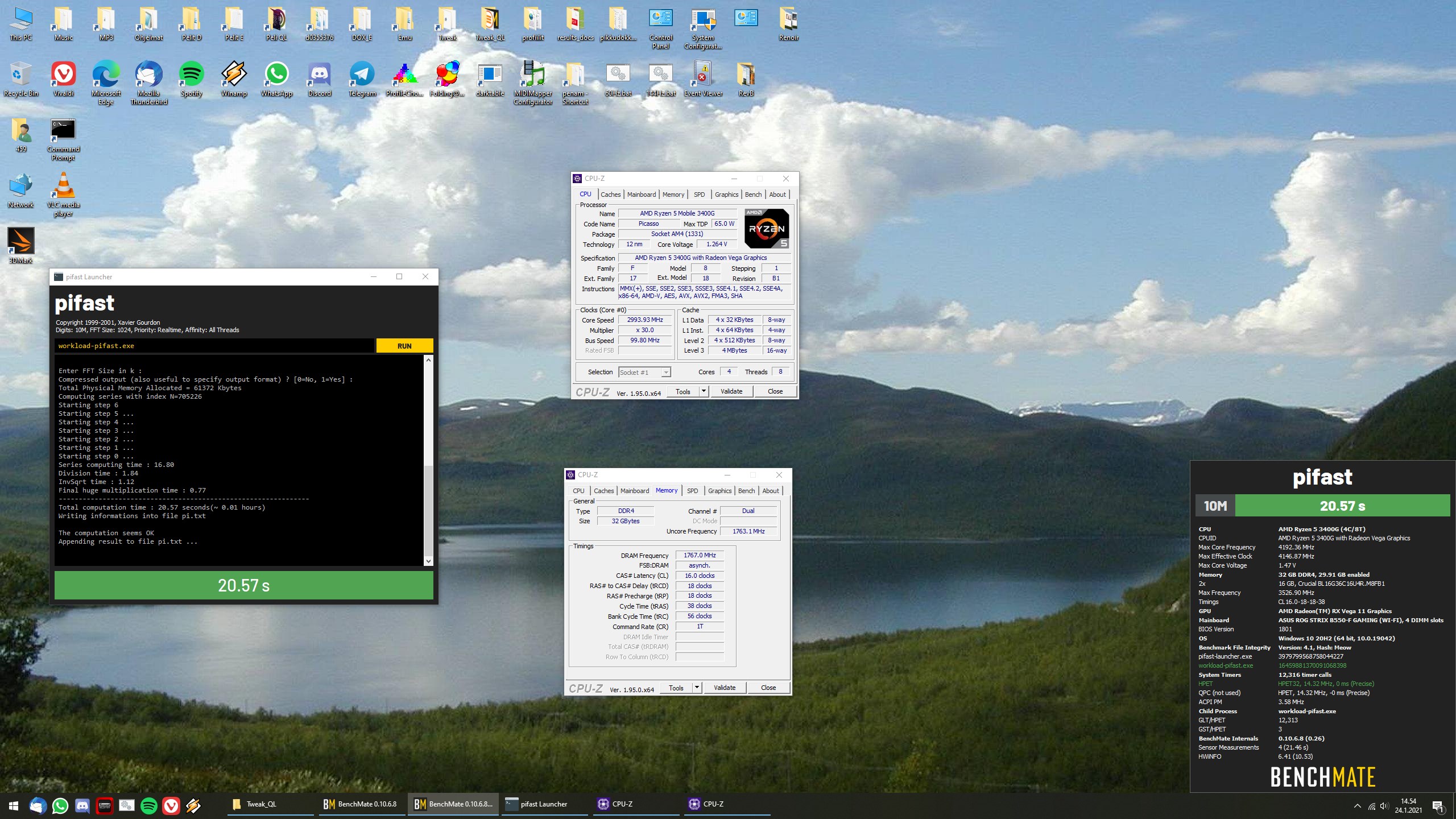Click the Windows Start button

click(14, 805)
